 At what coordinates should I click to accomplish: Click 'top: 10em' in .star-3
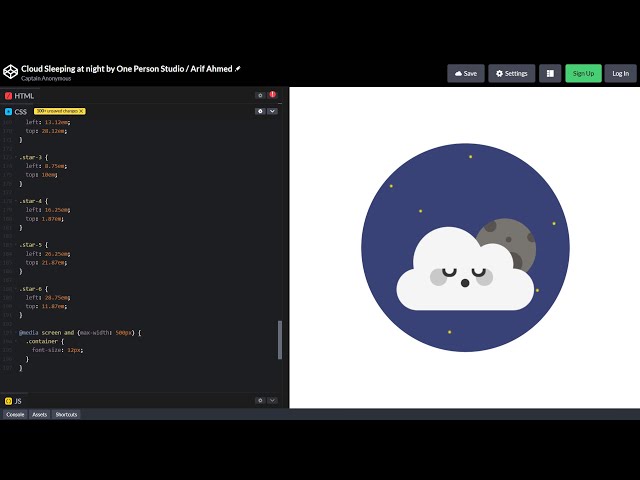42,175
